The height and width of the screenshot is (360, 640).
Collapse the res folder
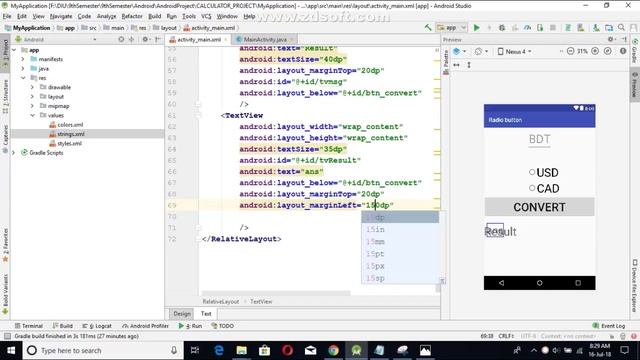pos(23,78)
